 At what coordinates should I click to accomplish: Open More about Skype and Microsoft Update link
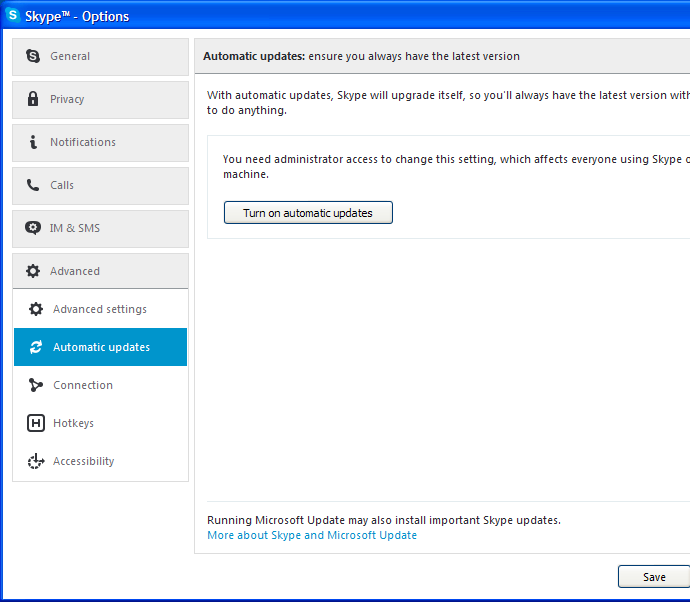tap(312, 535)
